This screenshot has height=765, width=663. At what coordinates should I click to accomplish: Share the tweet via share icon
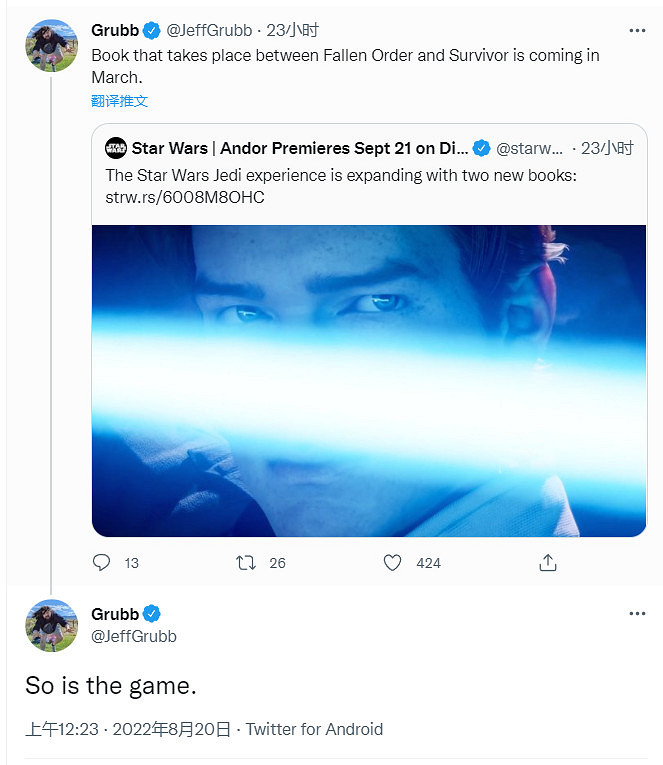pyautogui.click(x=547, y=563)
